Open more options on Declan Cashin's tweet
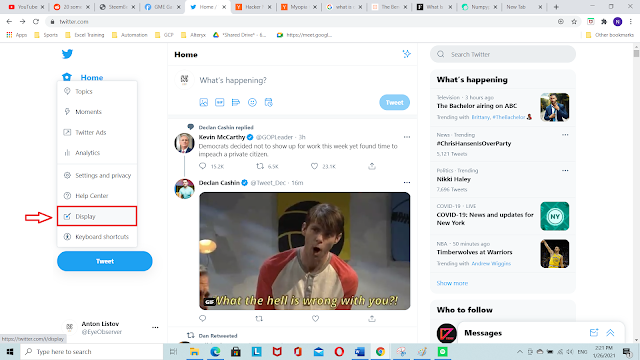This screenshot has height=360, width=640. point(407,182)
